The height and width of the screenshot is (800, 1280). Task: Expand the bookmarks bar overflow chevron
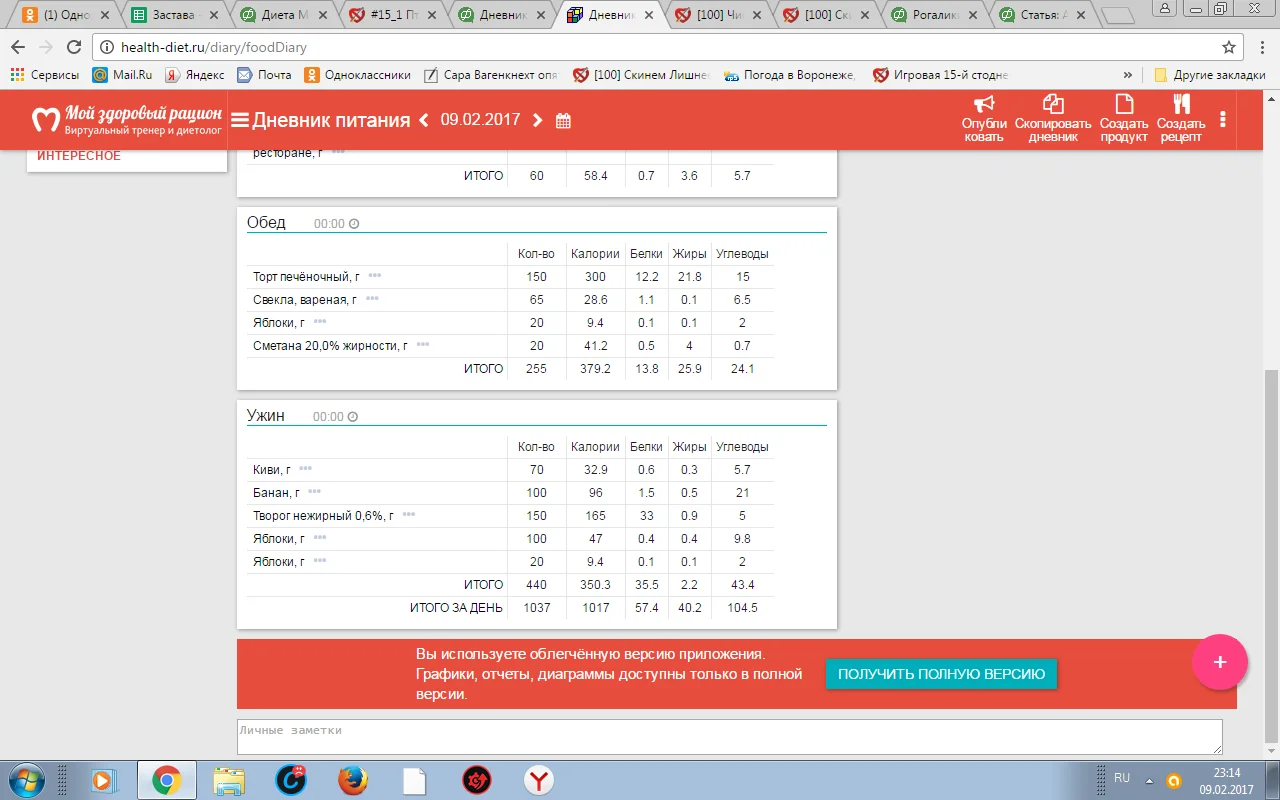[x=1128, y=75]
